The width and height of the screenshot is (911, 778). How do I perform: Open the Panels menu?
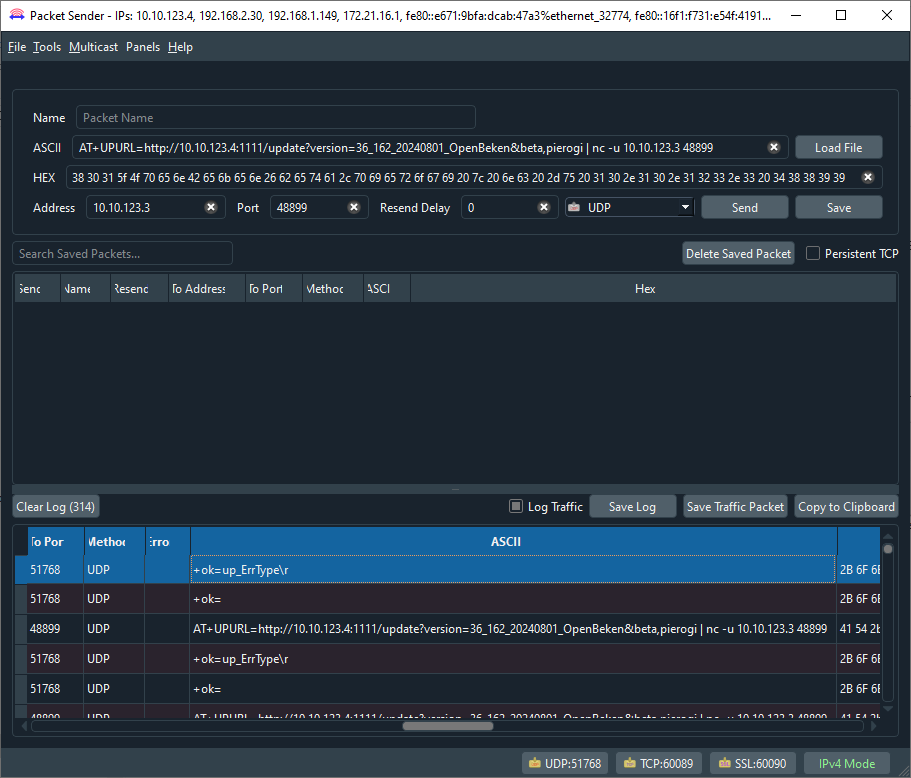[x=143, y=47]
